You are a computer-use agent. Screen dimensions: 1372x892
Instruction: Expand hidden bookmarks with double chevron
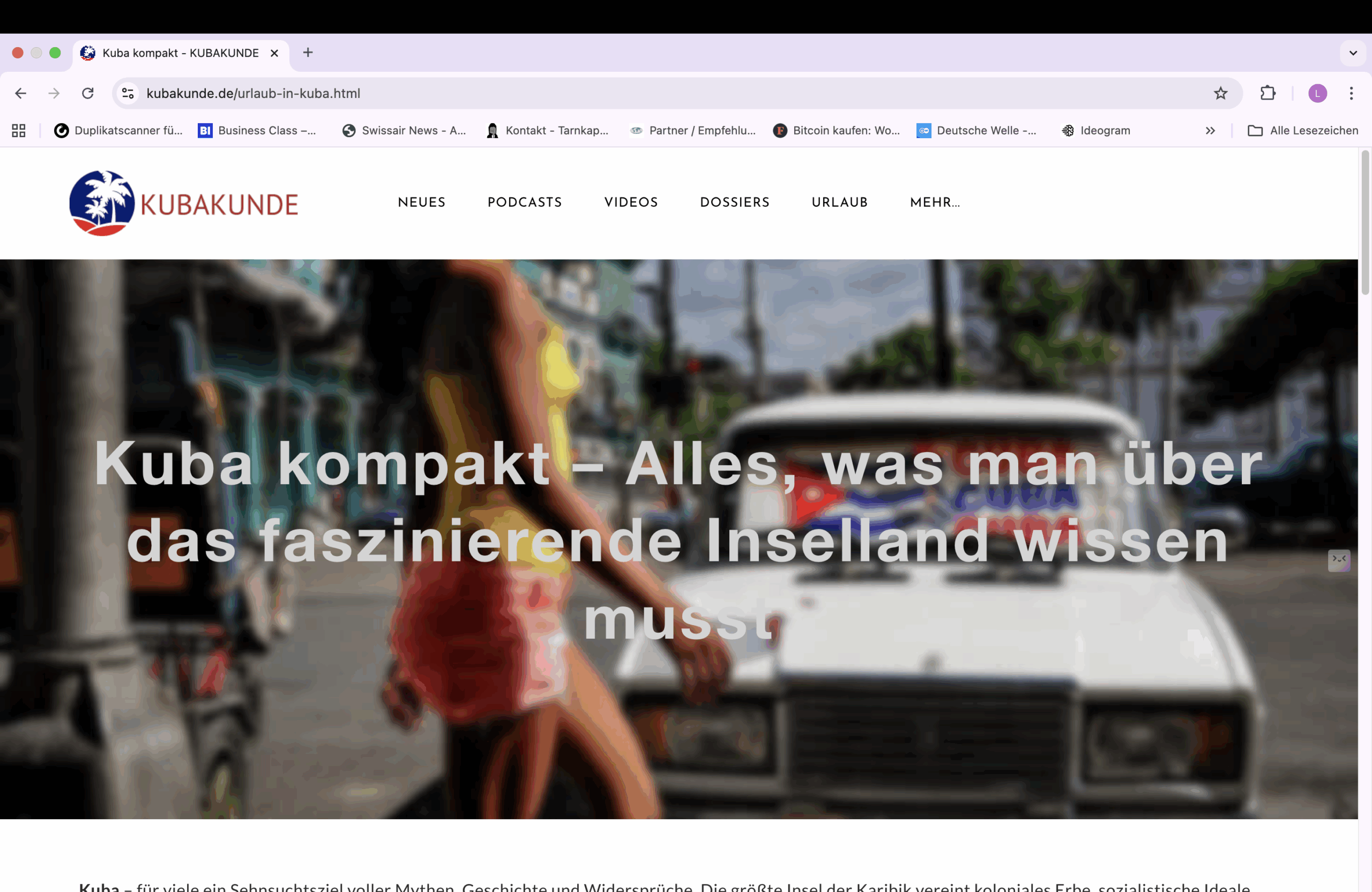coord(1210,131)
